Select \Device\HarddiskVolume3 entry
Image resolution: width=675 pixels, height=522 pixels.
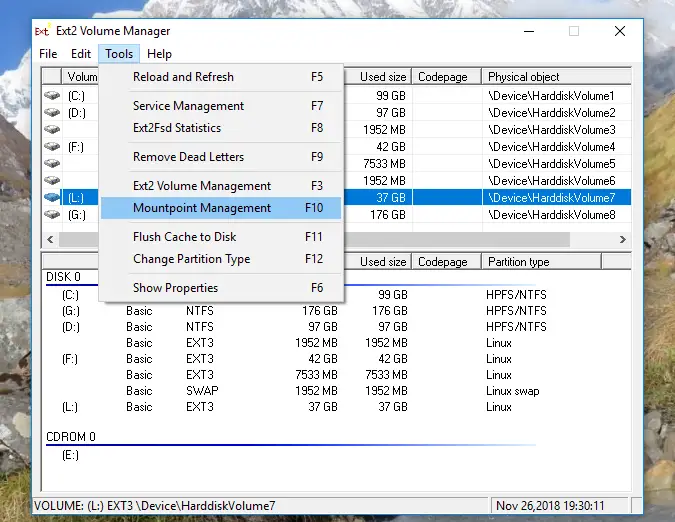551,130
